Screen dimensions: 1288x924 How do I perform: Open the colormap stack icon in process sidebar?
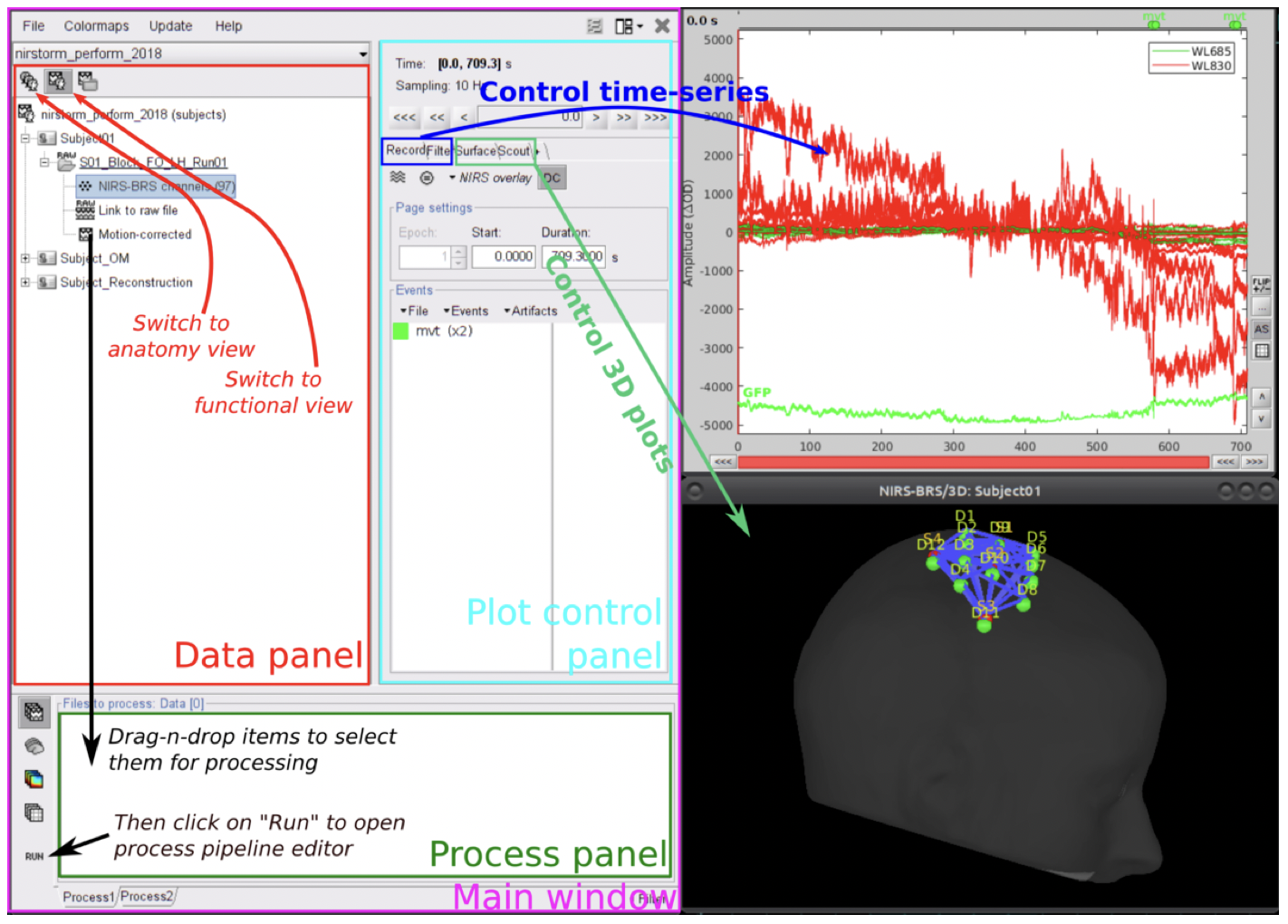pos(33,777)
